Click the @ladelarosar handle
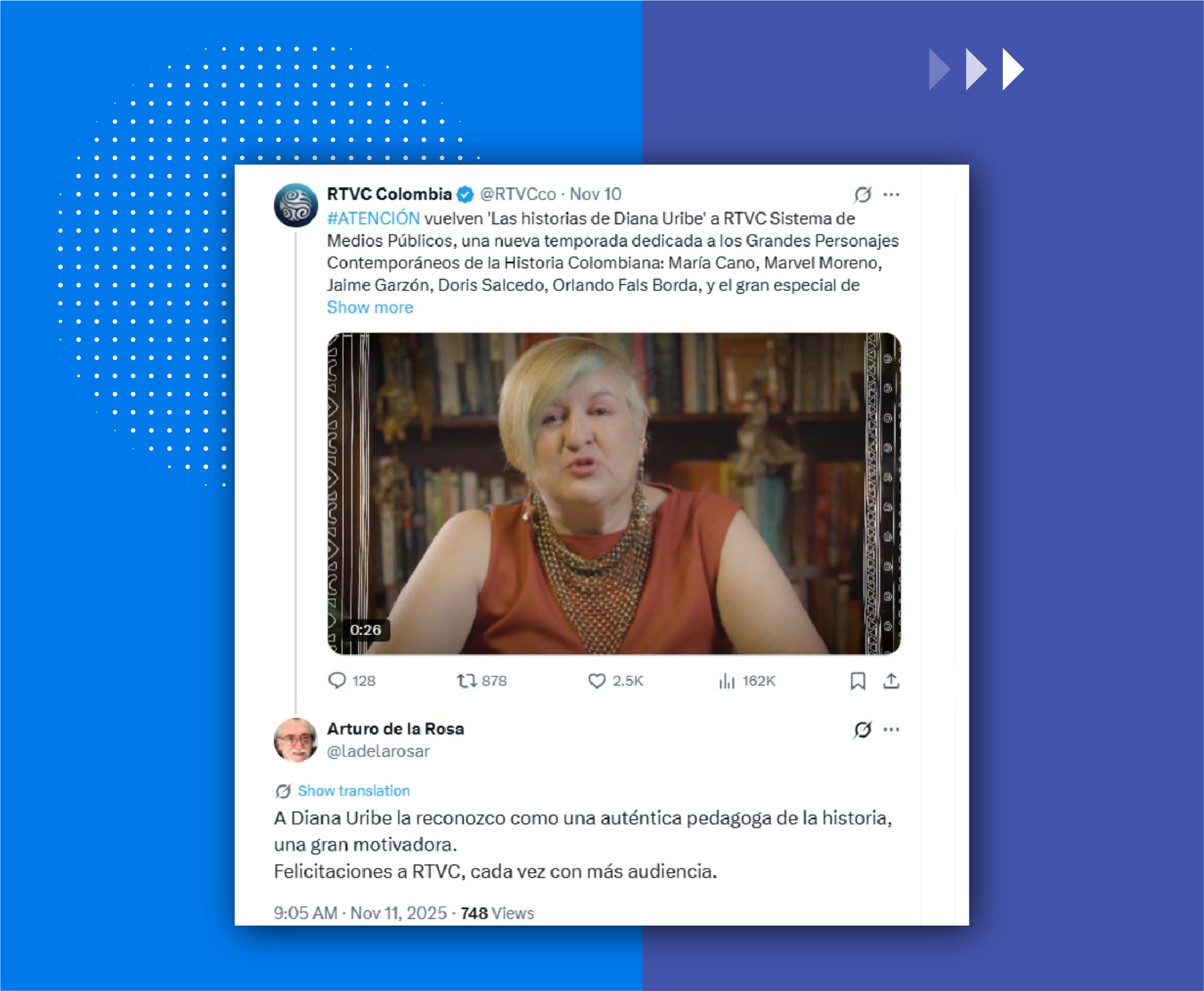Screen dimensions: 1204x991 point(378,752)
